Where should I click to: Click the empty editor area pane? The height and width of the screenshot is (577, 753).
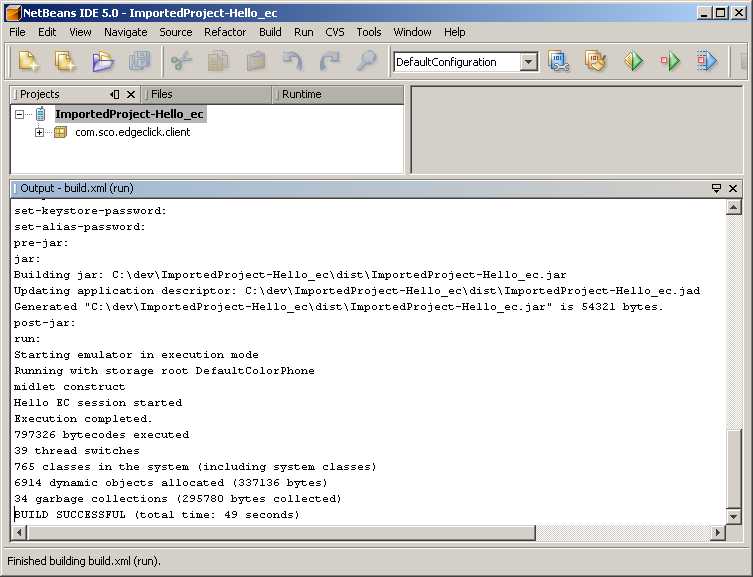coord(577,130)
